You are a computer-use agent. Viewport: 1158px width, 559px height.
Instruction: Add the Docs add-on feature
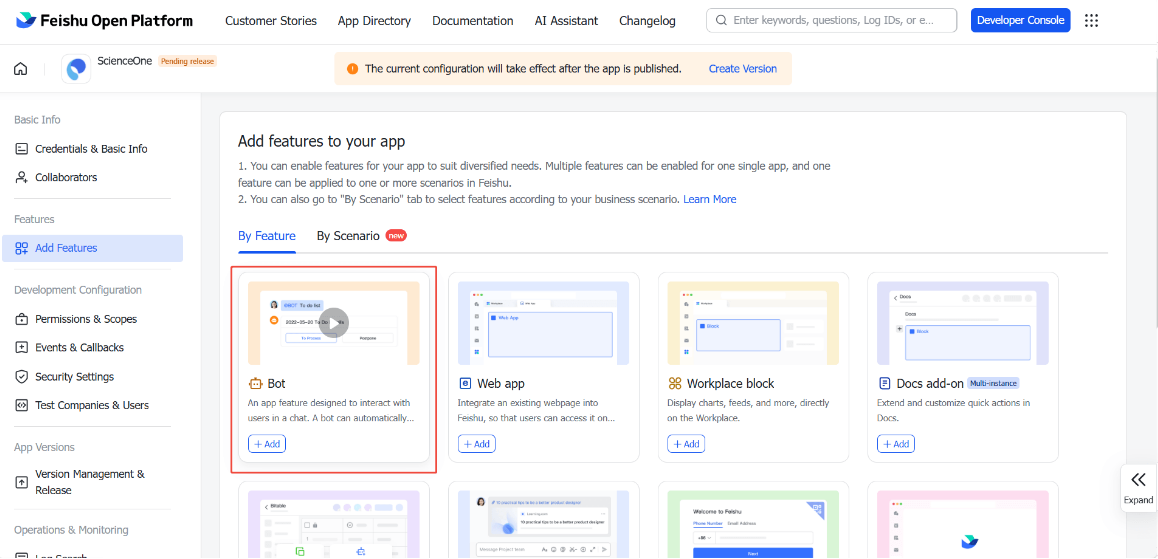896,444
